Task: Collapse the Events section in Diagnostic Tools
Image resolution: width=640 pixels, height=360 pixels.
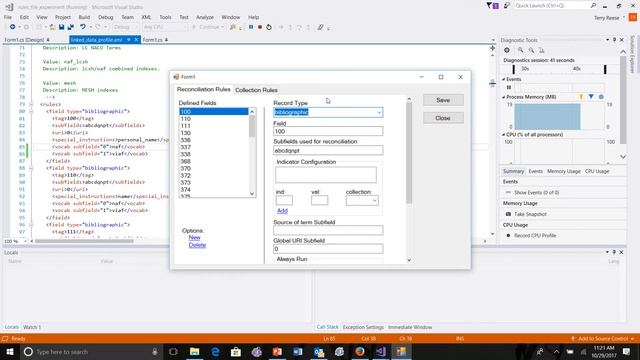Action: [503, 79]
